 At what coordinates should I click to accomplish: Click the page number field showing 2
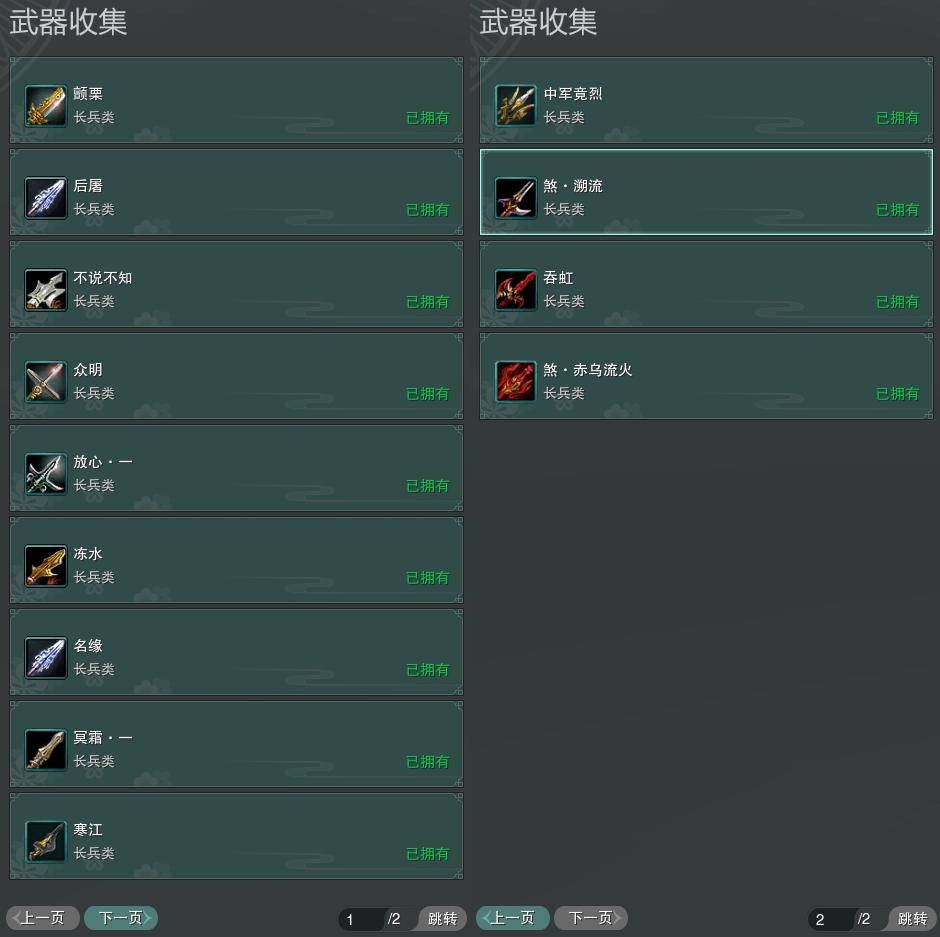(x=831, y=919)
